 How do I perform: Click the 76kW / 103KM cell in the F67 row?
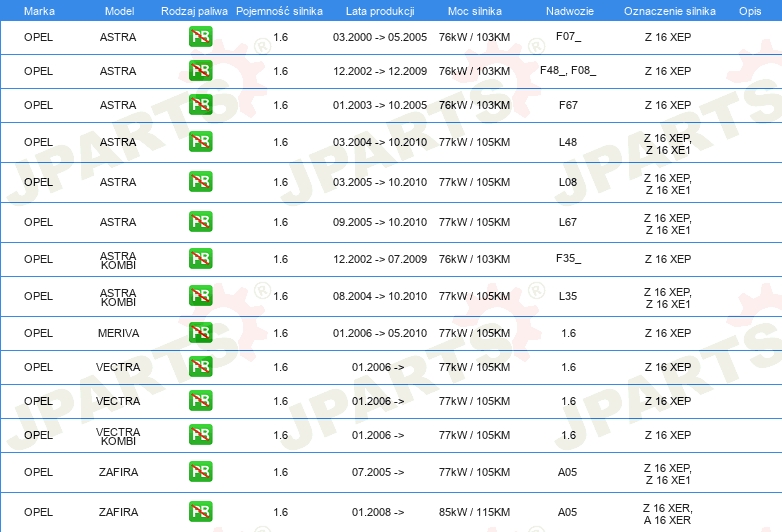(474, 105)
